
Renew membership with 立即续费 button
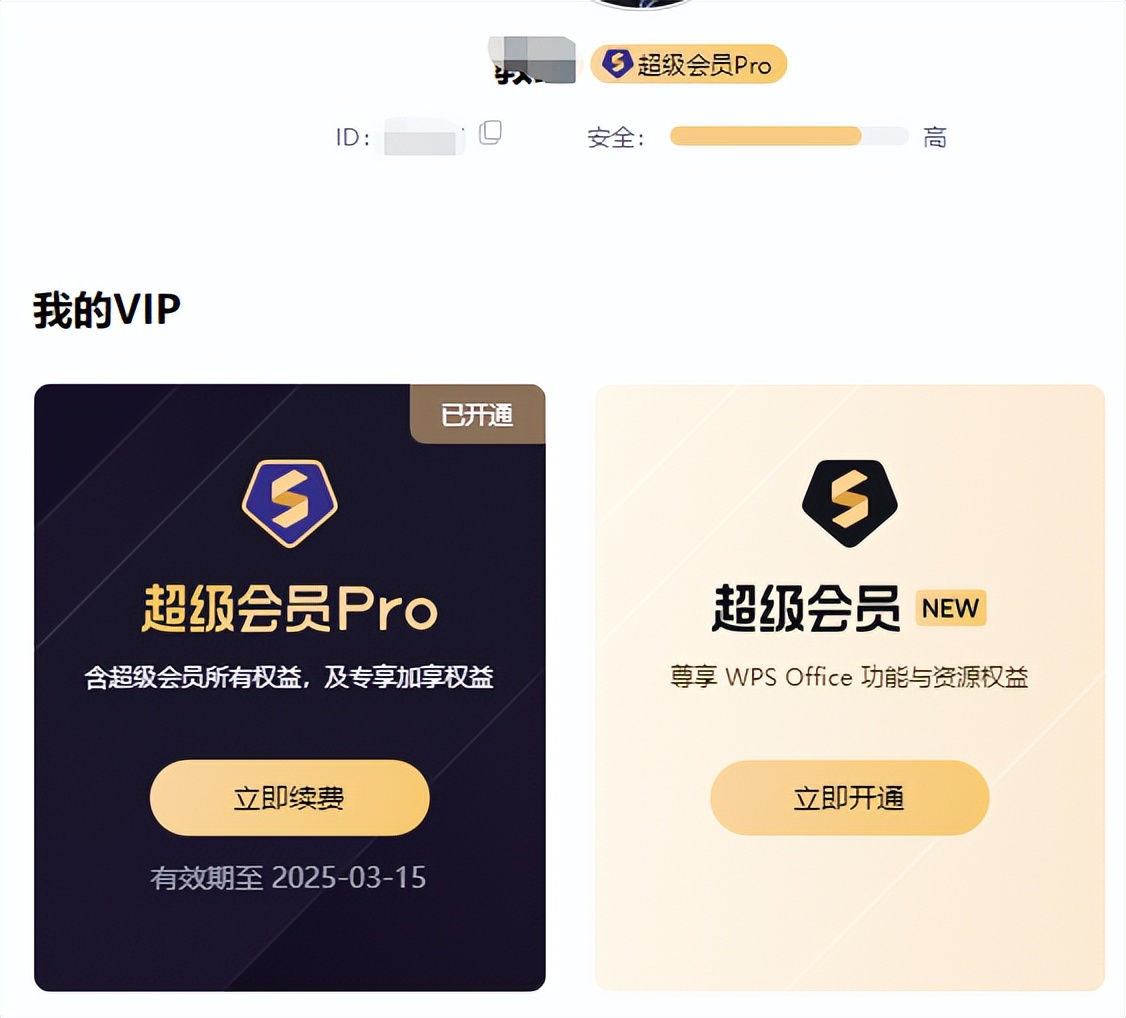pyautogui.click(x=289, y=798)
